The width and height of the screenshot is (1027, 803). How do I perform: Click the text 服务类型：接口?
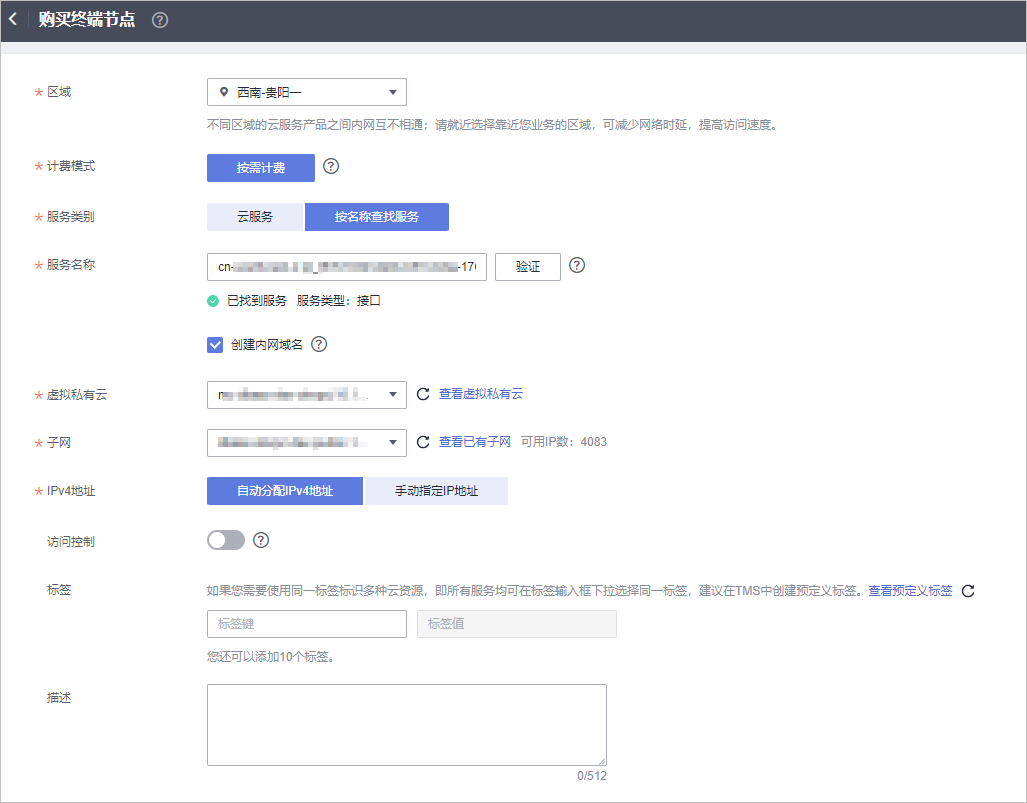(x=339, y=301)
